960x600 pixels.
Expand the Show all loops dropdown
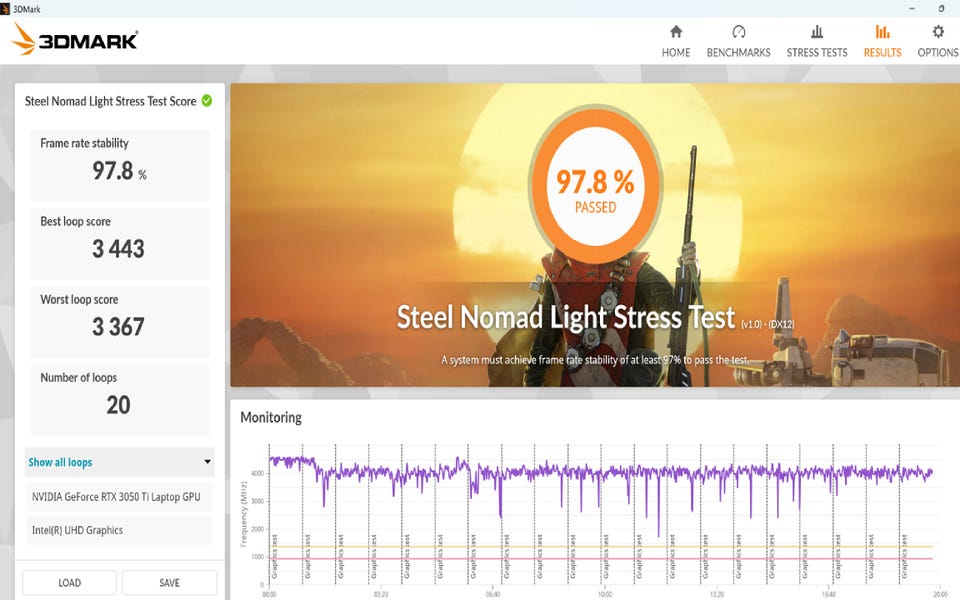pos(119,462)
